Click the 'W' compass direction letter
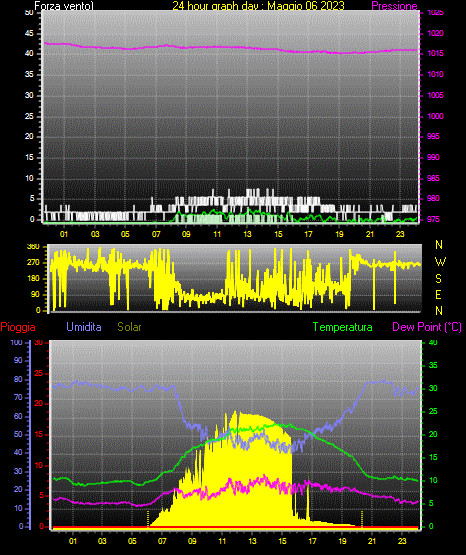Image resolution: width=466 pixels, height=555 pixels. click(440, 262)
